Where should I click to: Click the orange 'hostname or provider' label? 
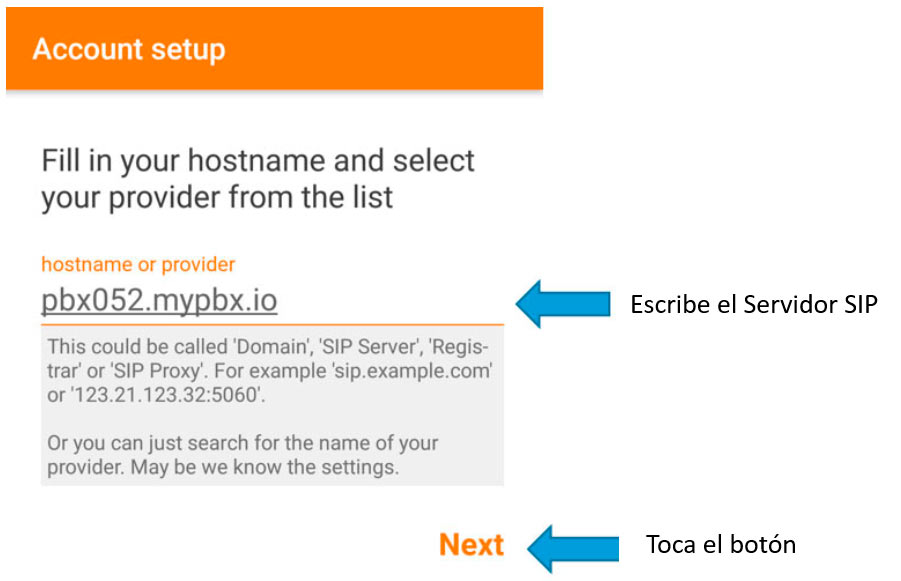138,265
